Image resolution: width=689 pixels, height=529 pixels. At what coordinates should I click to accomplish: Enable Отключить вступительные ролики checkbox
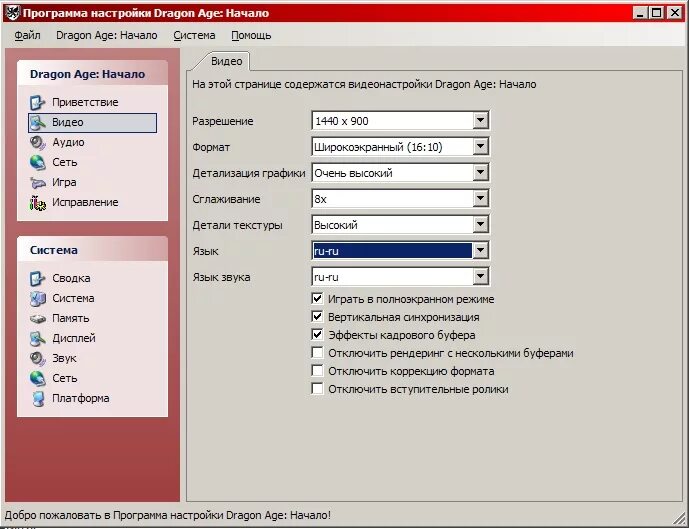click(x=317, y=389)
